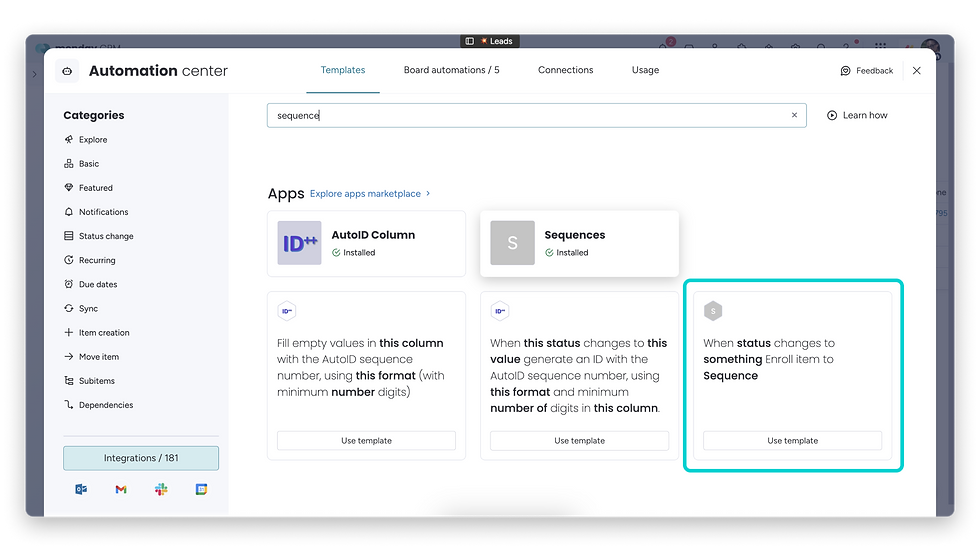Click the Integrations / 181 button
This screenshot has width=980, height=551.
141,458
